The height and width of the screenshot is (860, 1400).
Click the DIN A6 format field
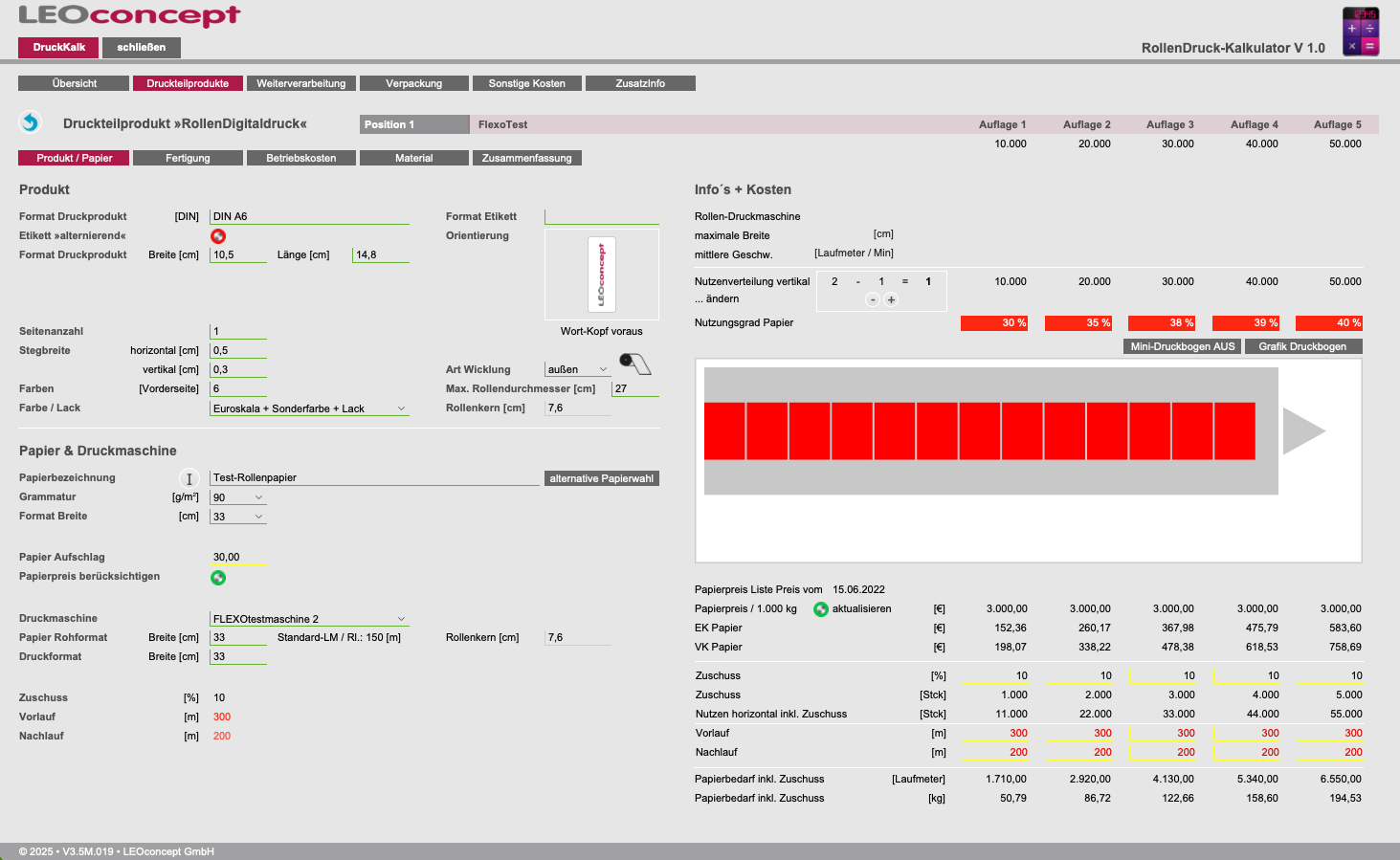point(309,216)
